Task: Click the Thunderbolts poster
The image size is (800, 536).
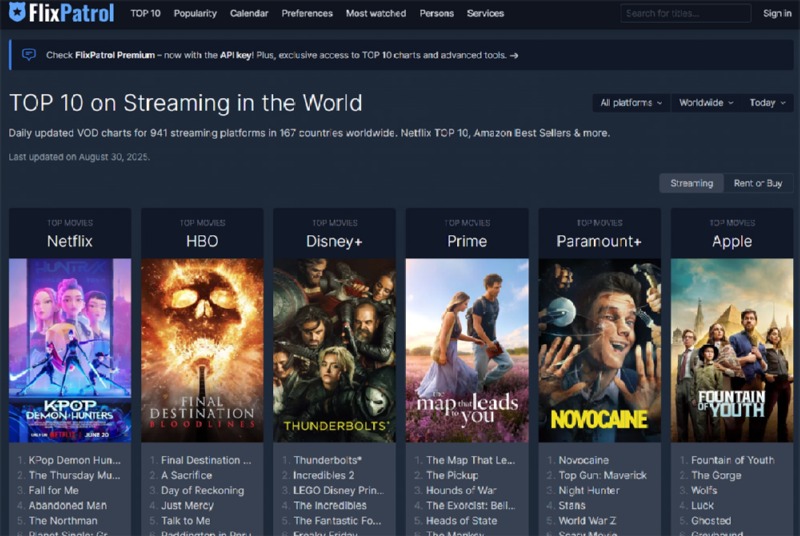Action: pyautogui.click(x=334, y=350)
